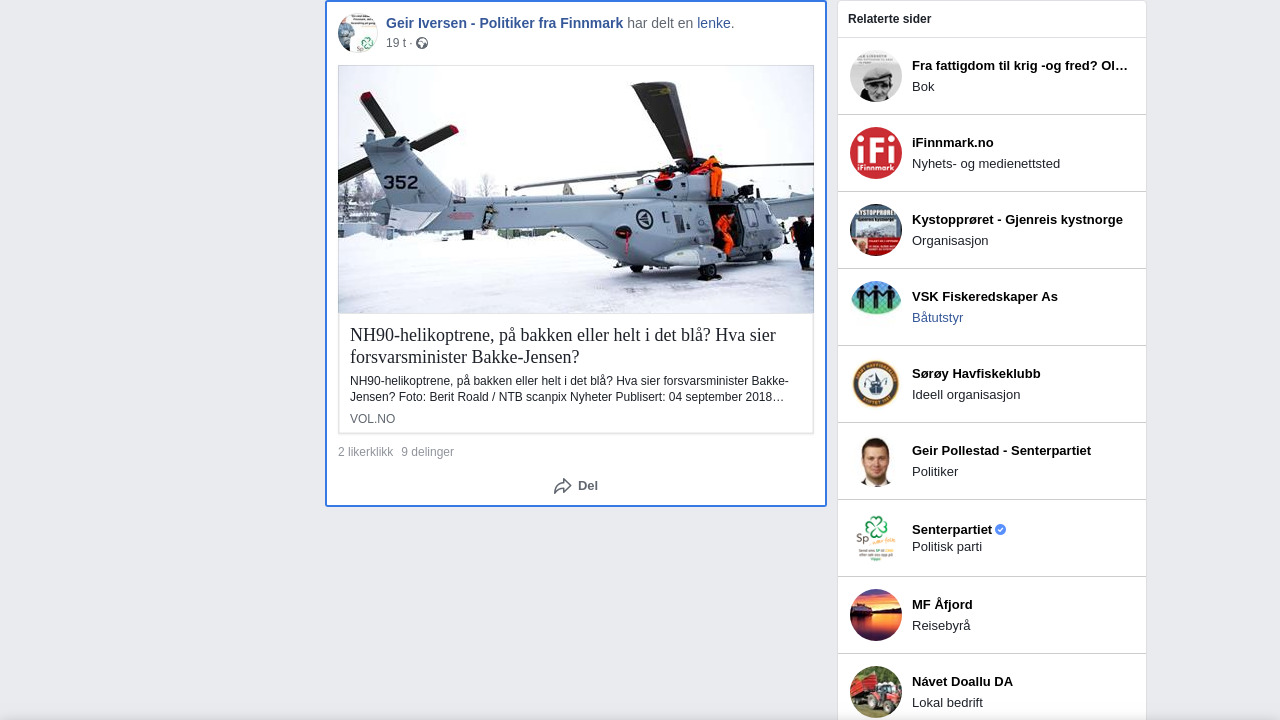Click 'Organisasjon' label under Kystopprøret
1280x720 pixels.
(x=950, y=241)
